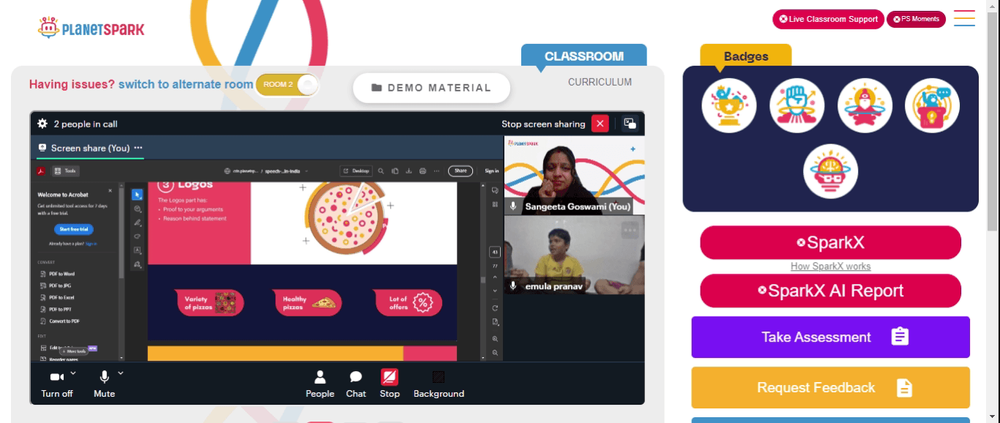
Task: Select the Screen share (You) tab
Action: [89, 148]
